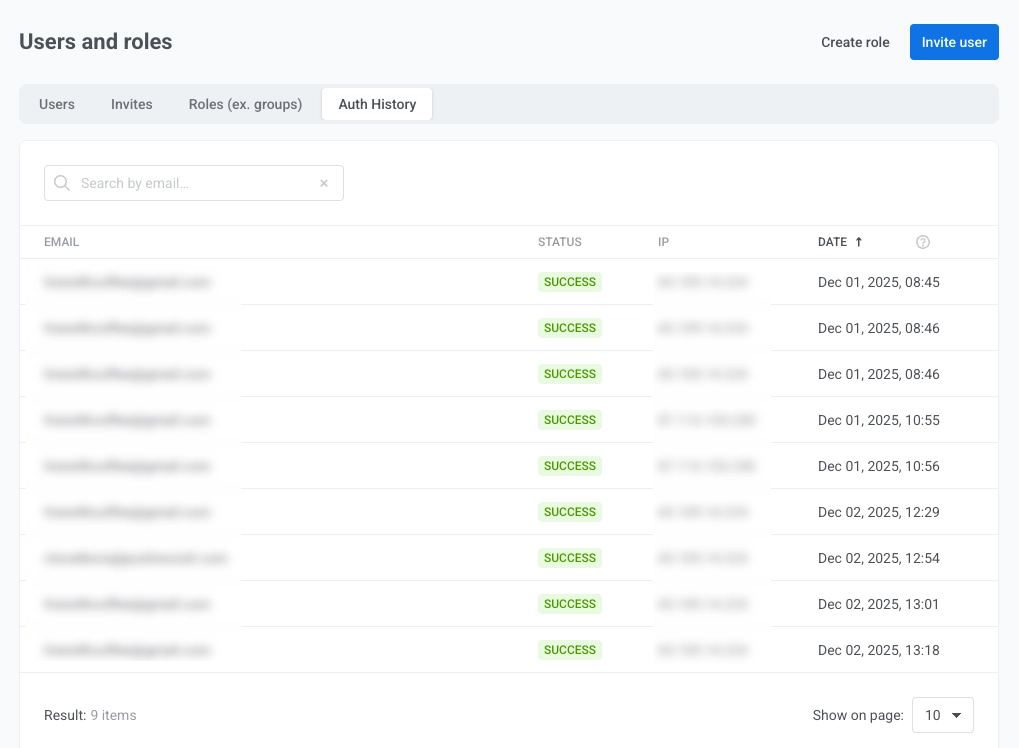The height and width of the screenshot is (748, 1019).
Task: Select the Roles (ex. groups) tab
Action: pos(245,104)
